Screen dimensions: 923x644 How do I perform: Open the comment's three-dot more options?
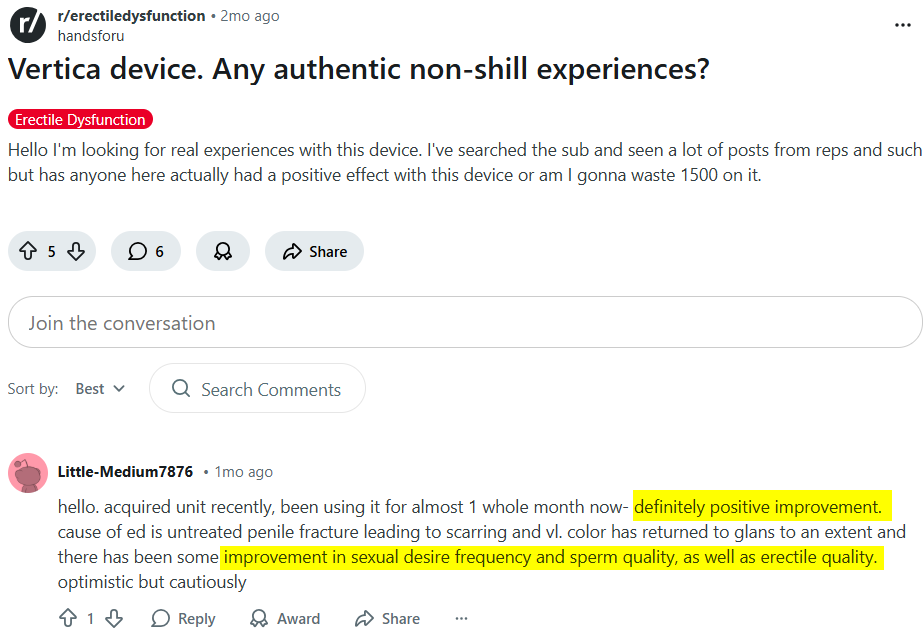point(461,619)
